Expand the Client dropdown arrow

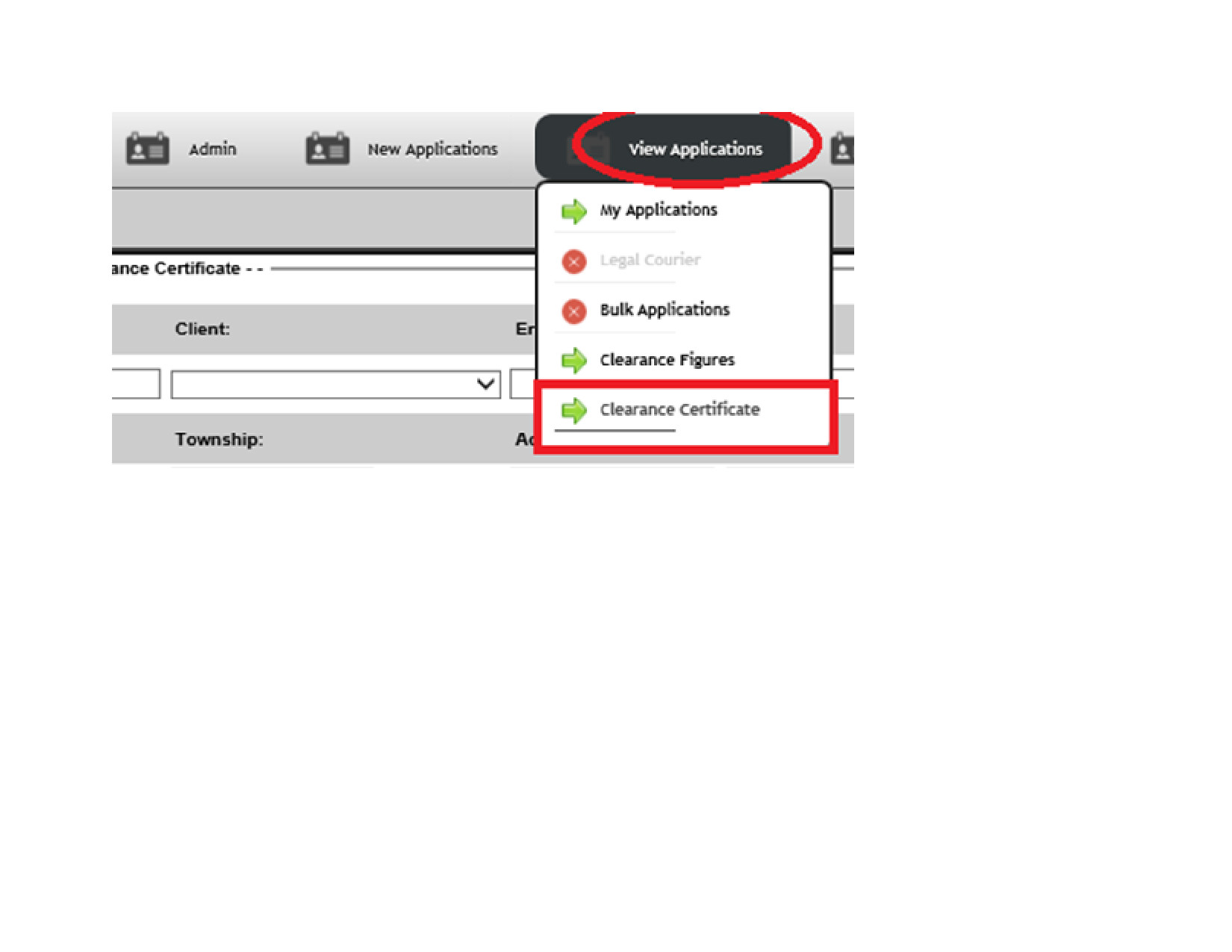coord(485,385)
